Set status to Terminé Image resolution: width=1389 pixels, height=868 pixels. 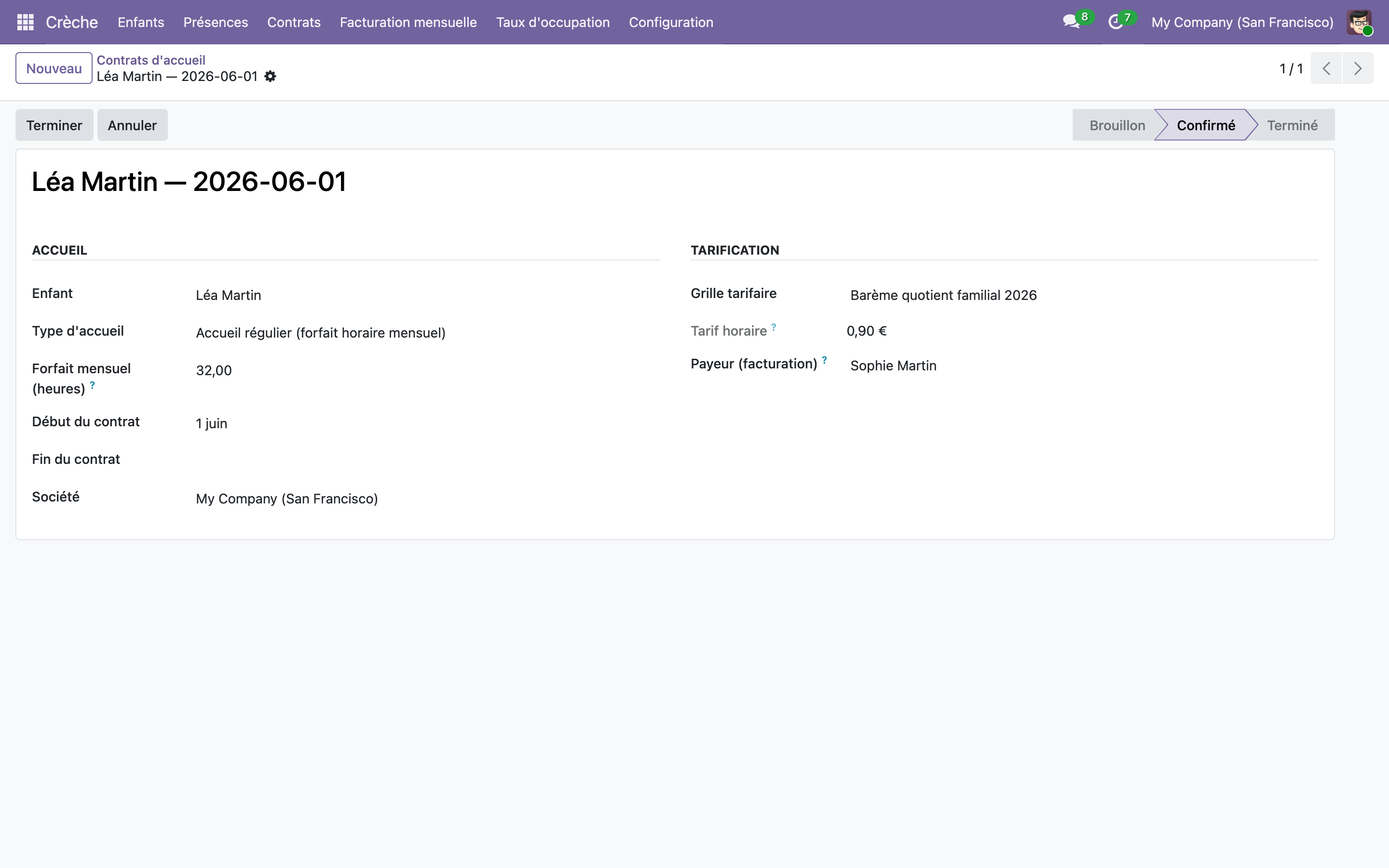pos(1292,125)
